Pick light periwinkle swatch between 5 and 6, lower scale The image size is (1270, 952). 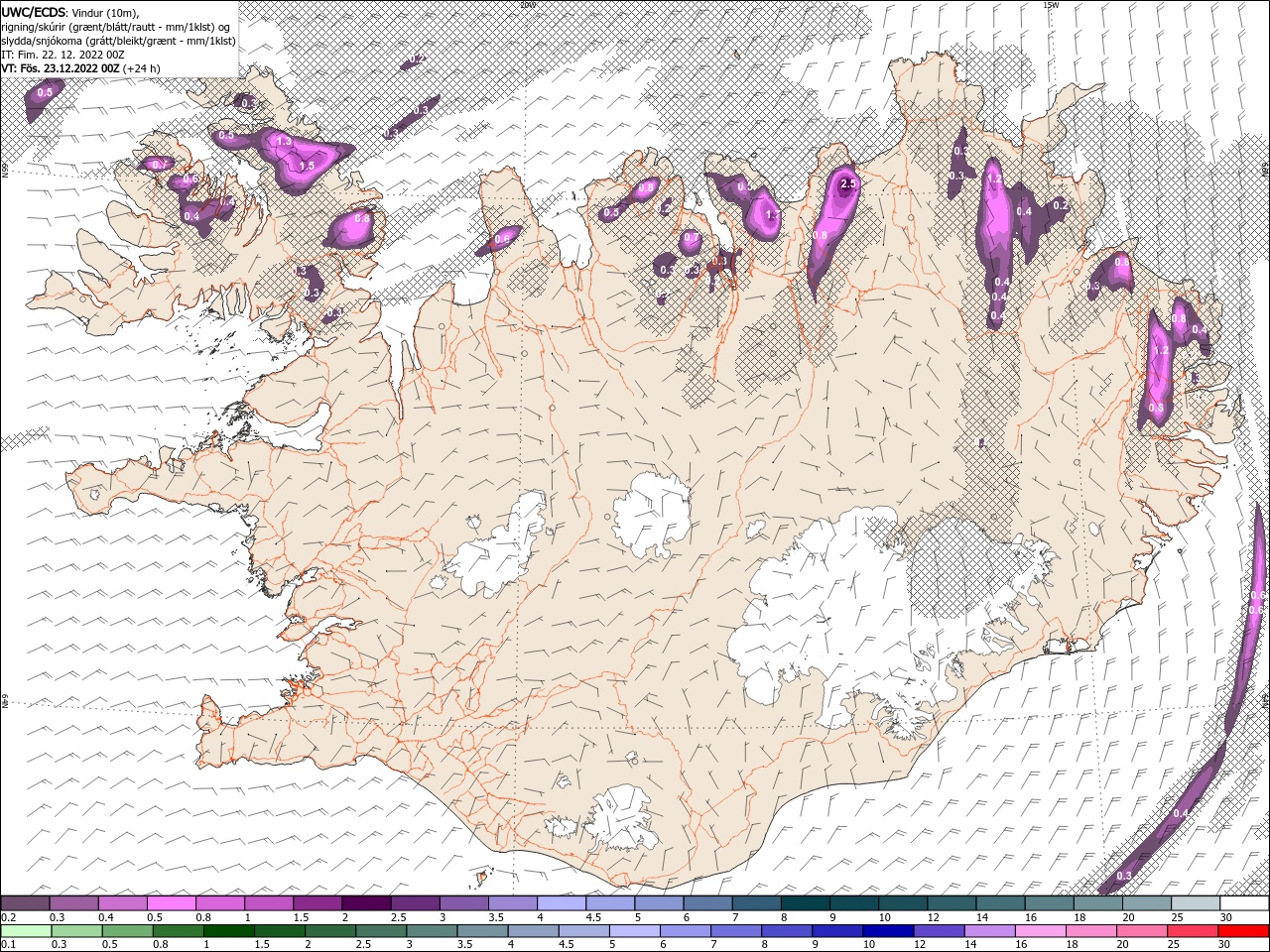click(634, 931)
